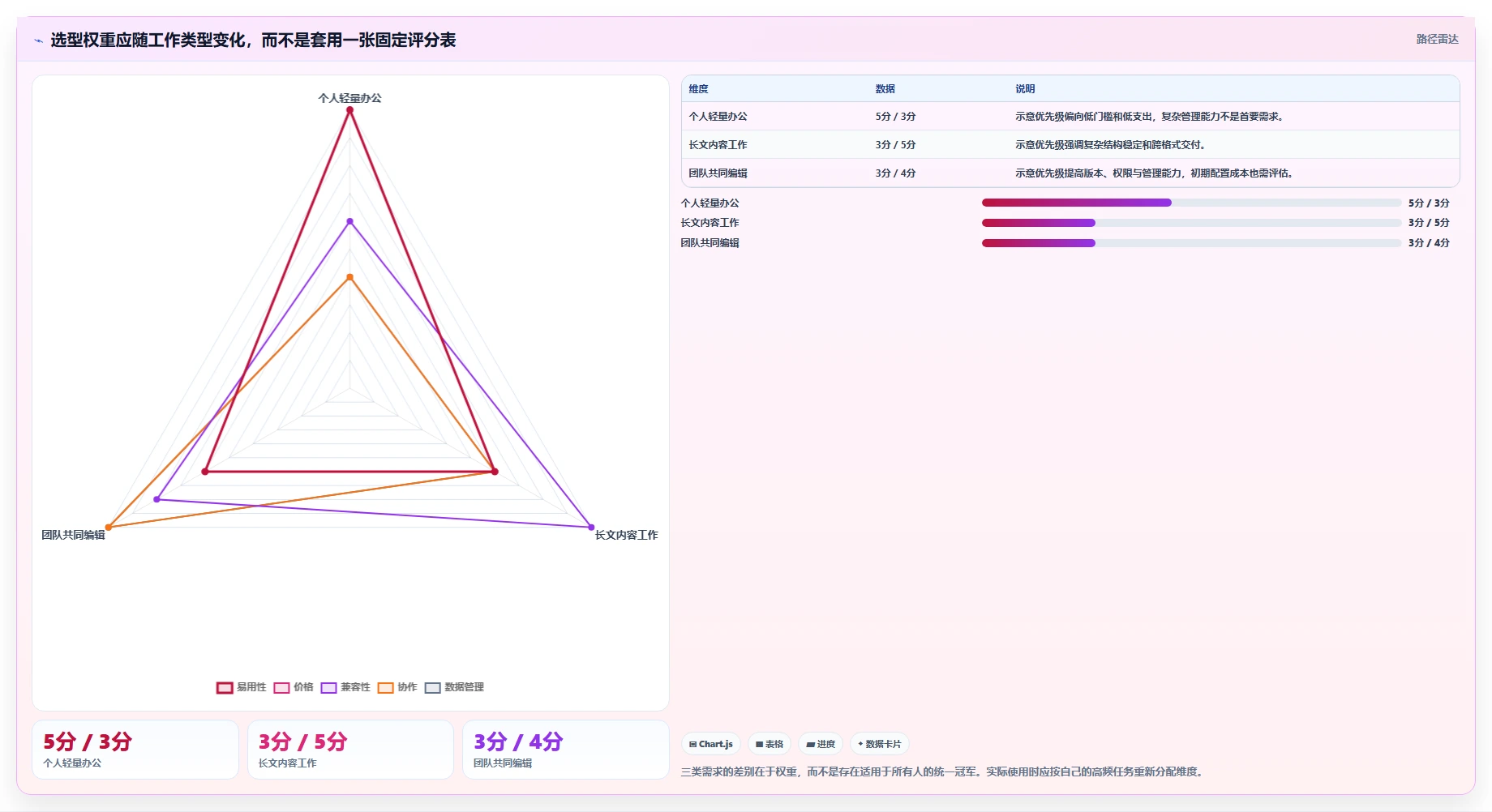Click the 数据卡片 tag chip

pyautogui.click(x=880, y=744)
